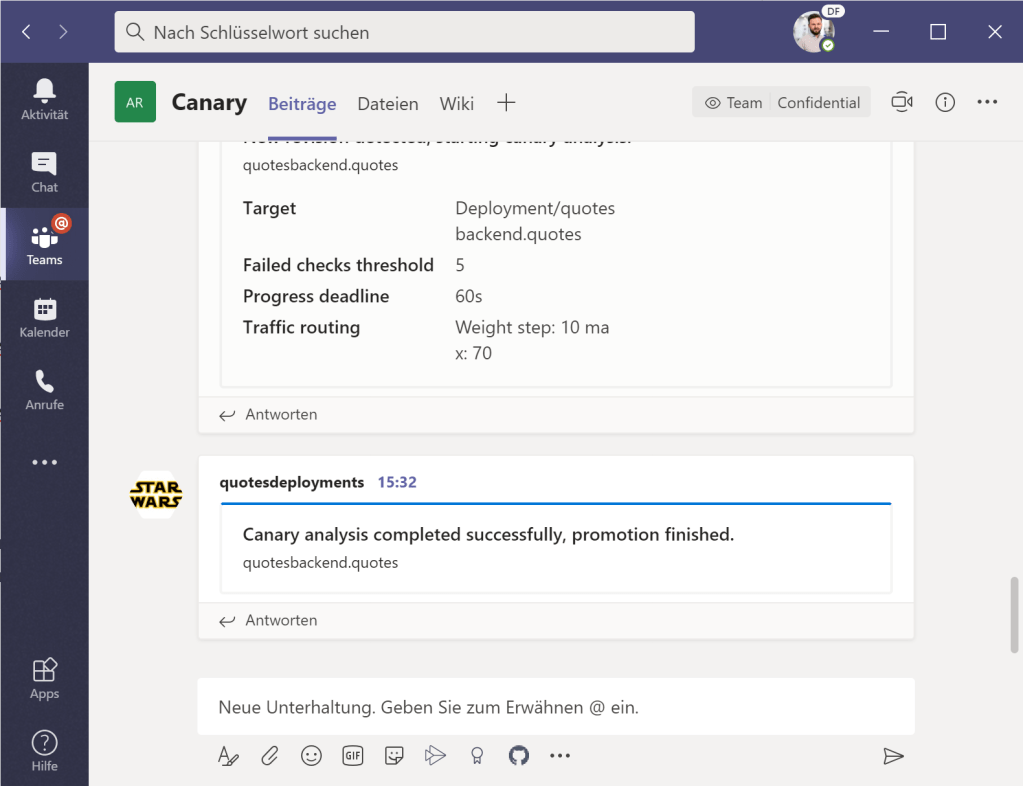Open the emoji picker
The image size is (1023, 786).
(x=311, y=756)
